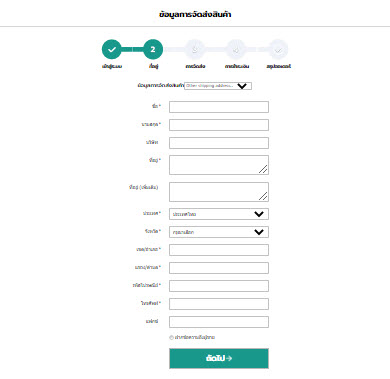Click the postal code input field
Viewport: 390px width, 379px height.
(219, 286)
